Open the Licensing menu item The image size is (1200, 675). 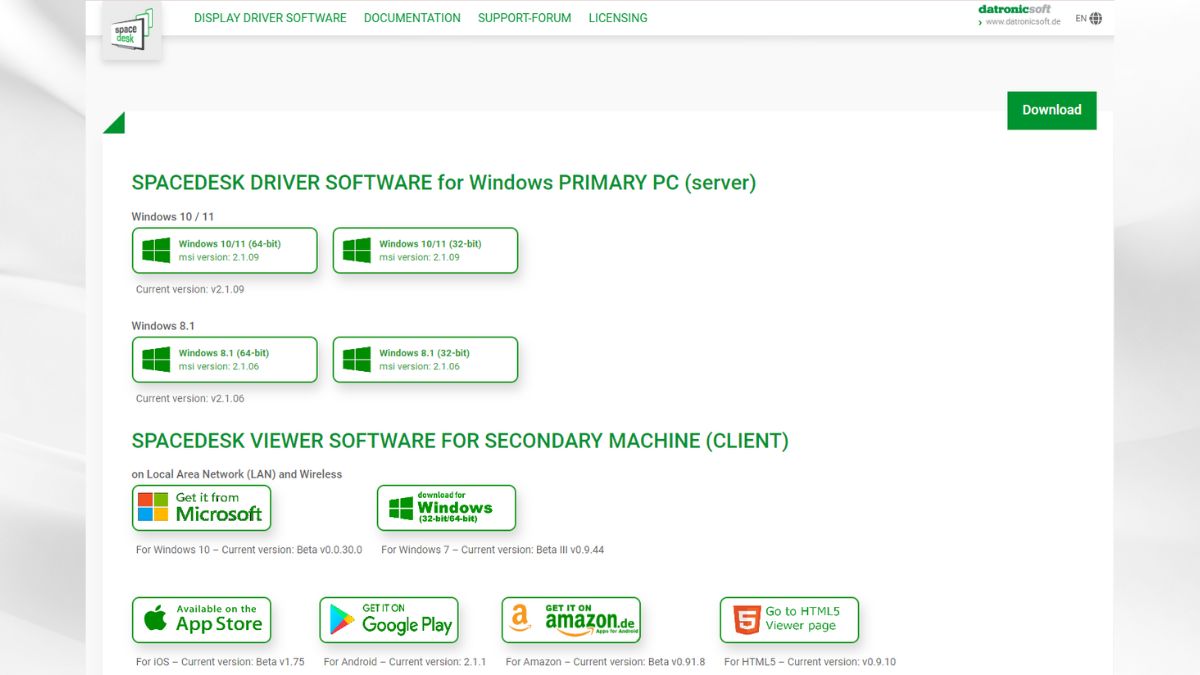(x=617, y=18)
